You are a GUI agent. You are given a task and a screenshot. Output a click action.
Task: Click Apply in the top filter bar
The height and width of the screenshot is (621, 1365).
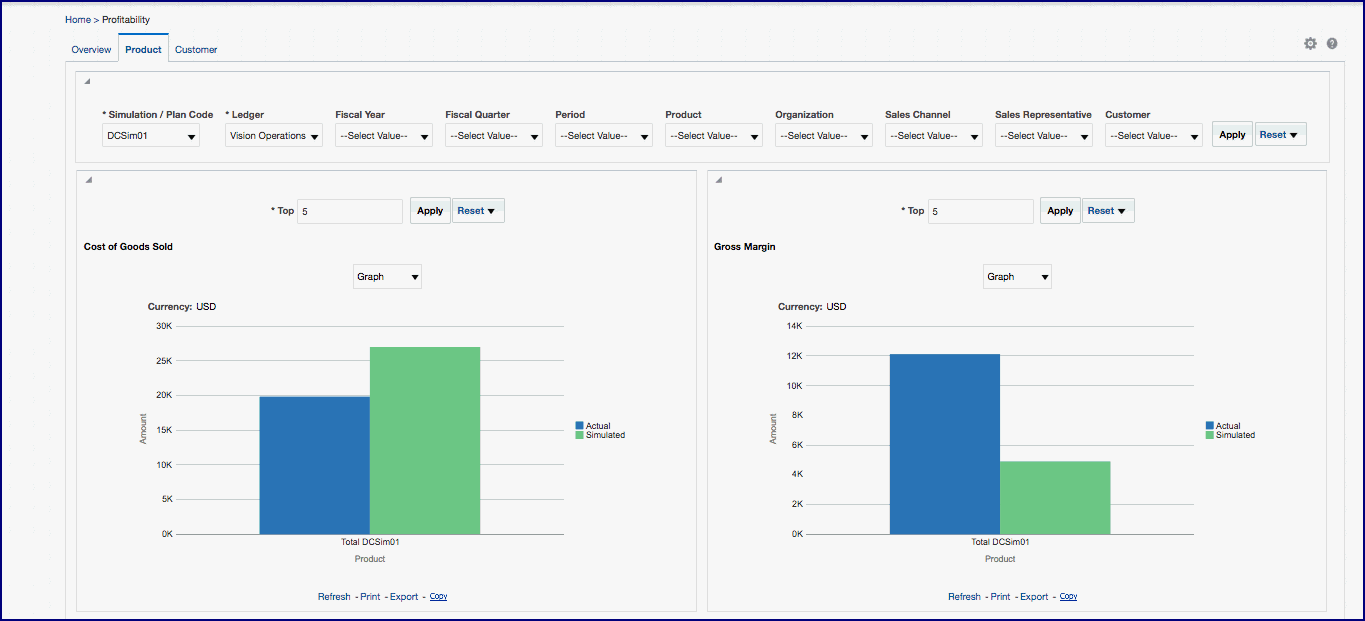click(1232, 135)
